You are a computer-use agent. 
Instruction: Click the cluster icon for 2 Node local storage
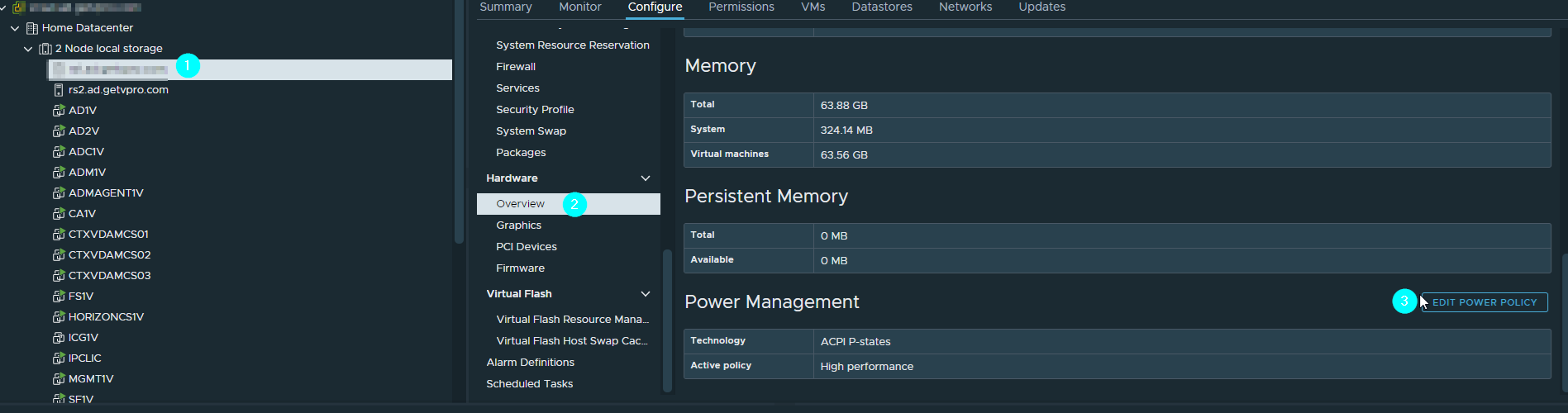pos(45,49)
